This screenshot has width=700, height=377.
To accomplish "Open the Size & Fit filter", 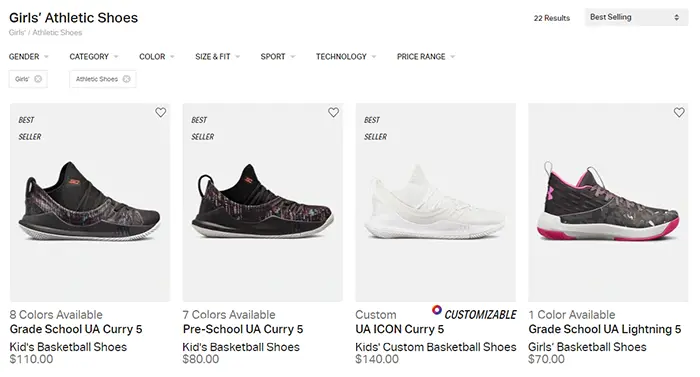I will coord(217,57).
